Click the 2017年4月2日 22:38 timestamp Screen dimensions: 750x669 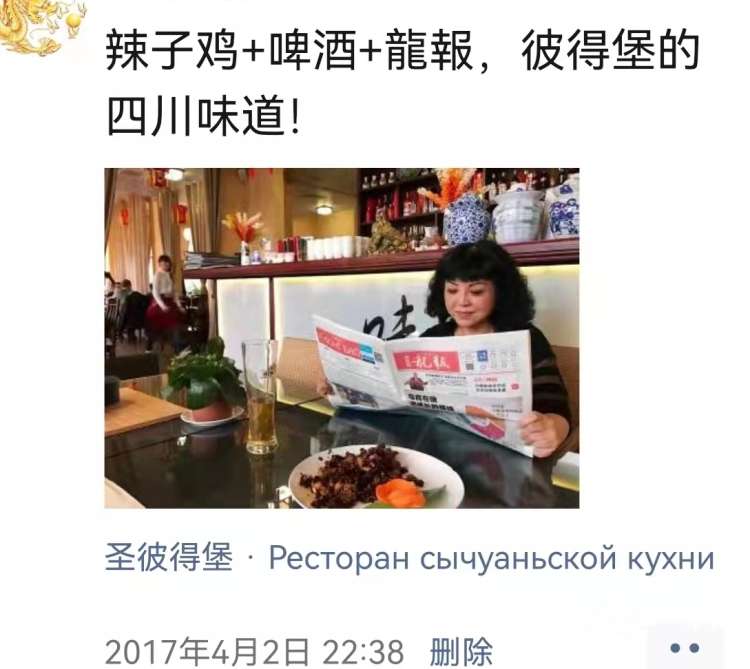pyautogui.click(x=254, y=652)
